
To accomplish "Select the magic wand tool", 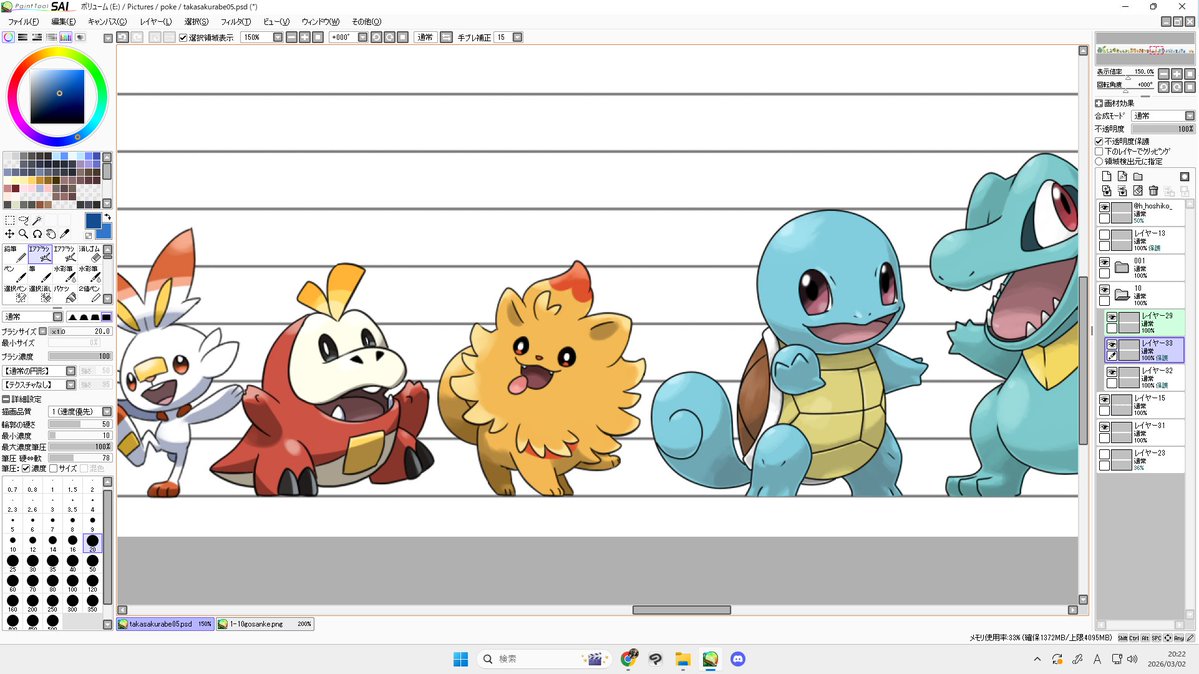I will pos(37,220).
